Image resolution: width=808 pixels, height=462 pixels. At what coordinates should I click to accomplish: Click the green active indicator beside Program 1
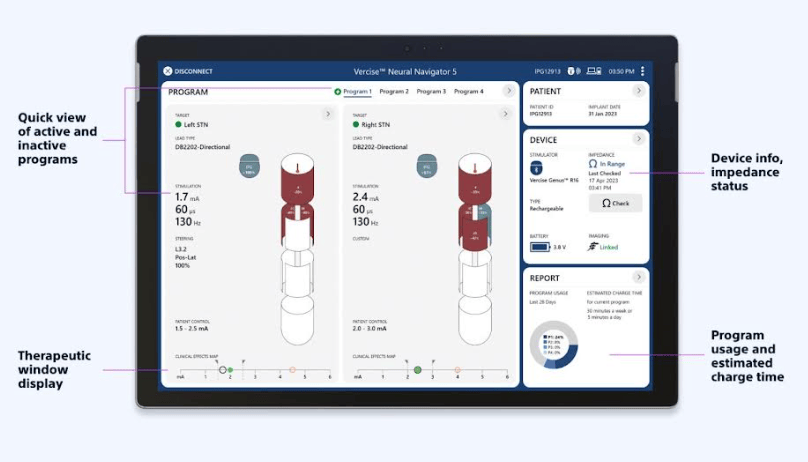pos(338,92)
